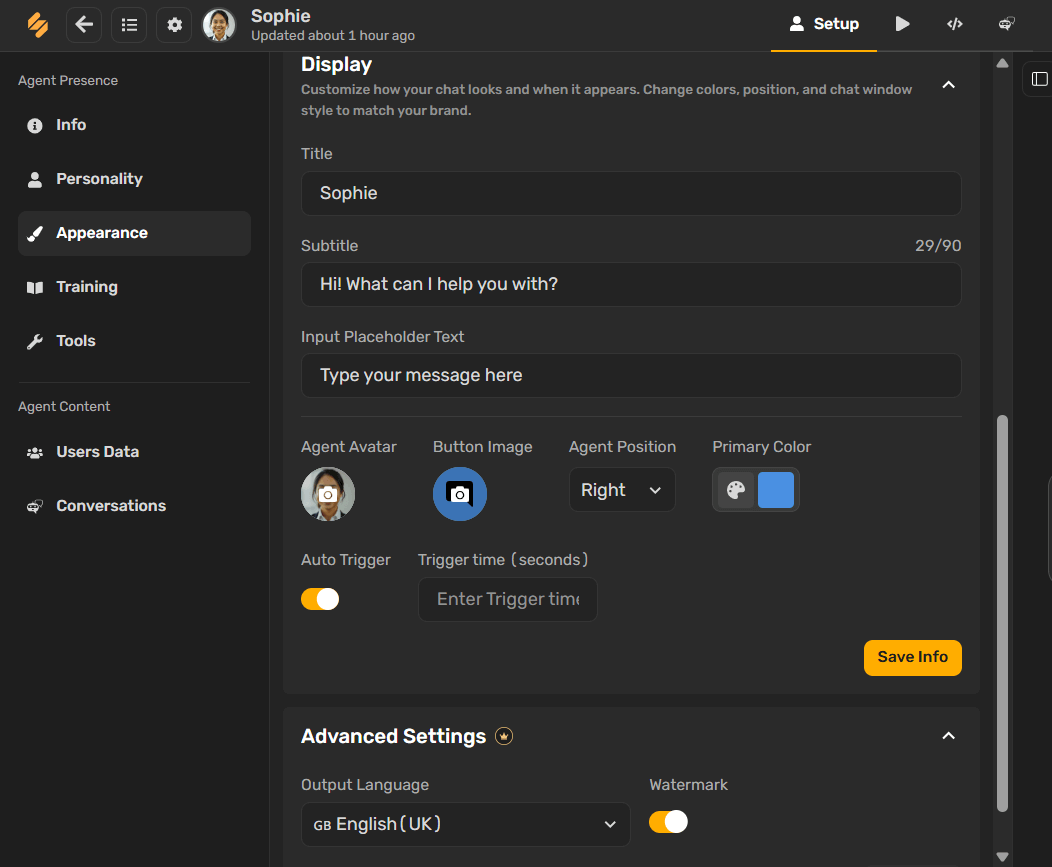Screen dimensions: 1052x867
Task: Open Conversations in the sidebar
Action: click(x=134, y=506)
